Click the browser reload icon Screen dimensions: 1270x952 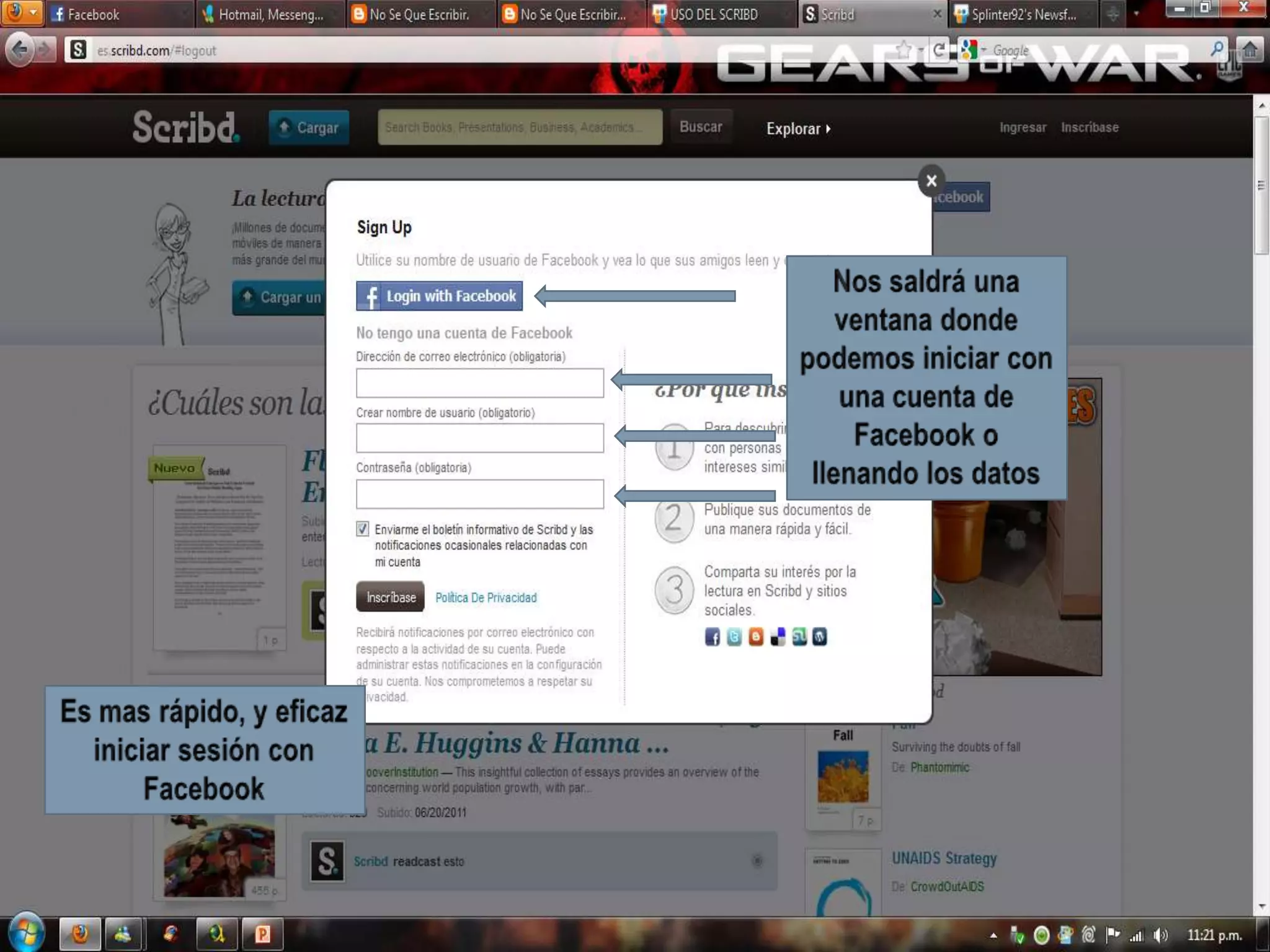point(939,50)
